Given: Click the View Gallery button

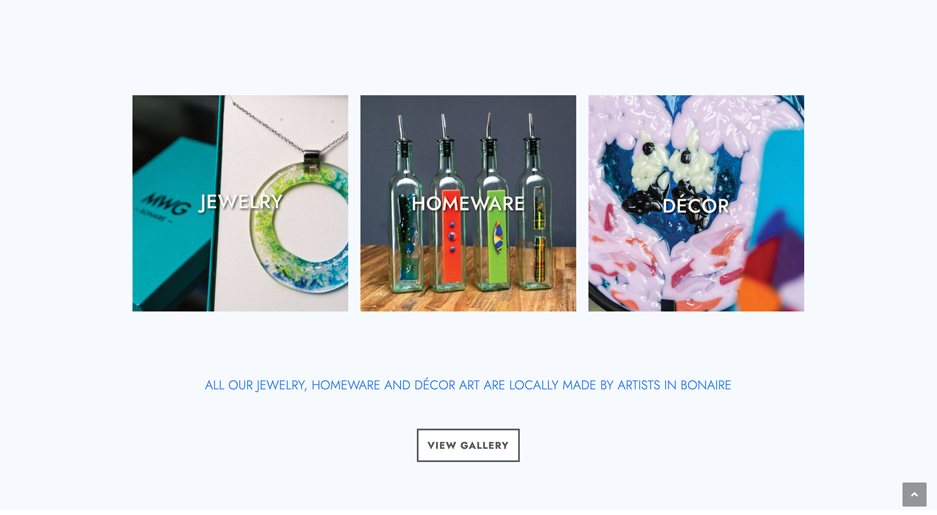Looking at the screenshot, I should coord(468,445).
